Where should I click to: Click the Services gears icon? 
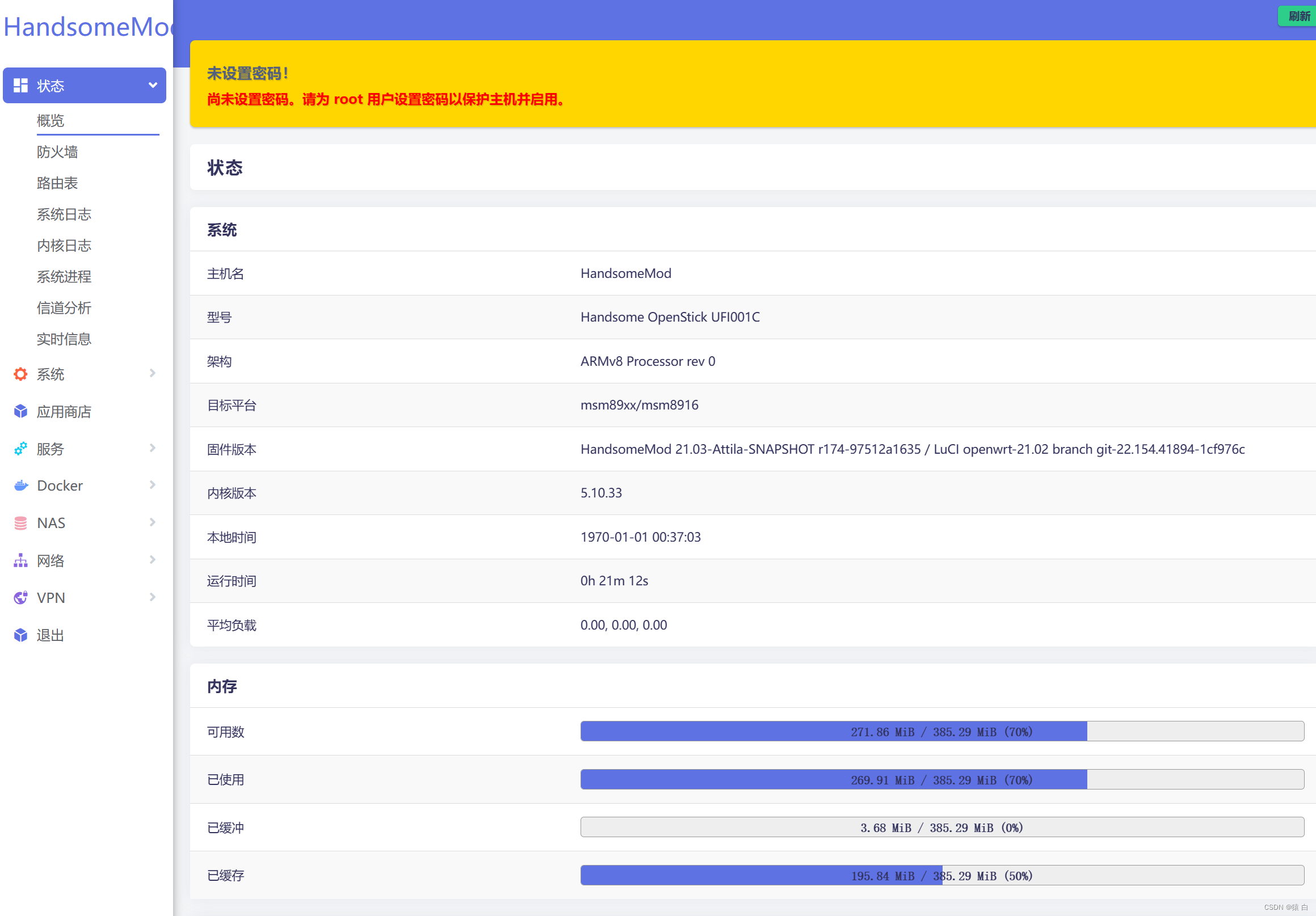[20, 449]
